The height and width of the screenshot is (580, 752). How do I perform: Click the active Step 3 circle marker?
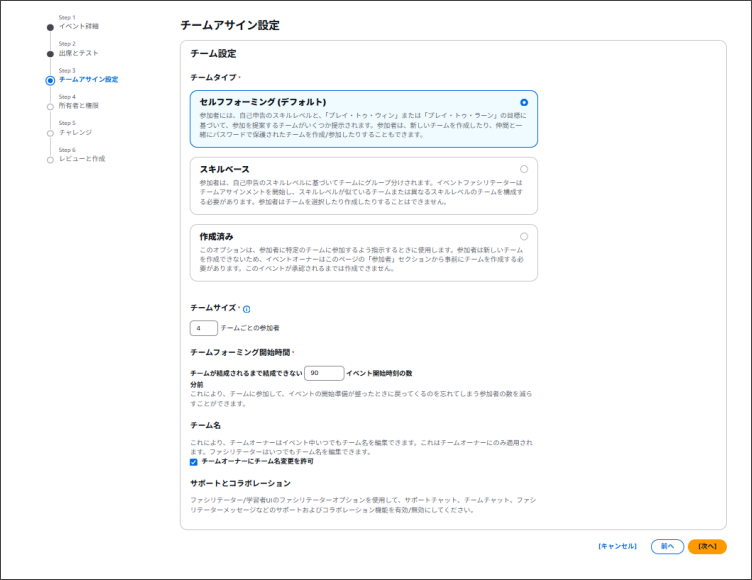tap(50, 80)
